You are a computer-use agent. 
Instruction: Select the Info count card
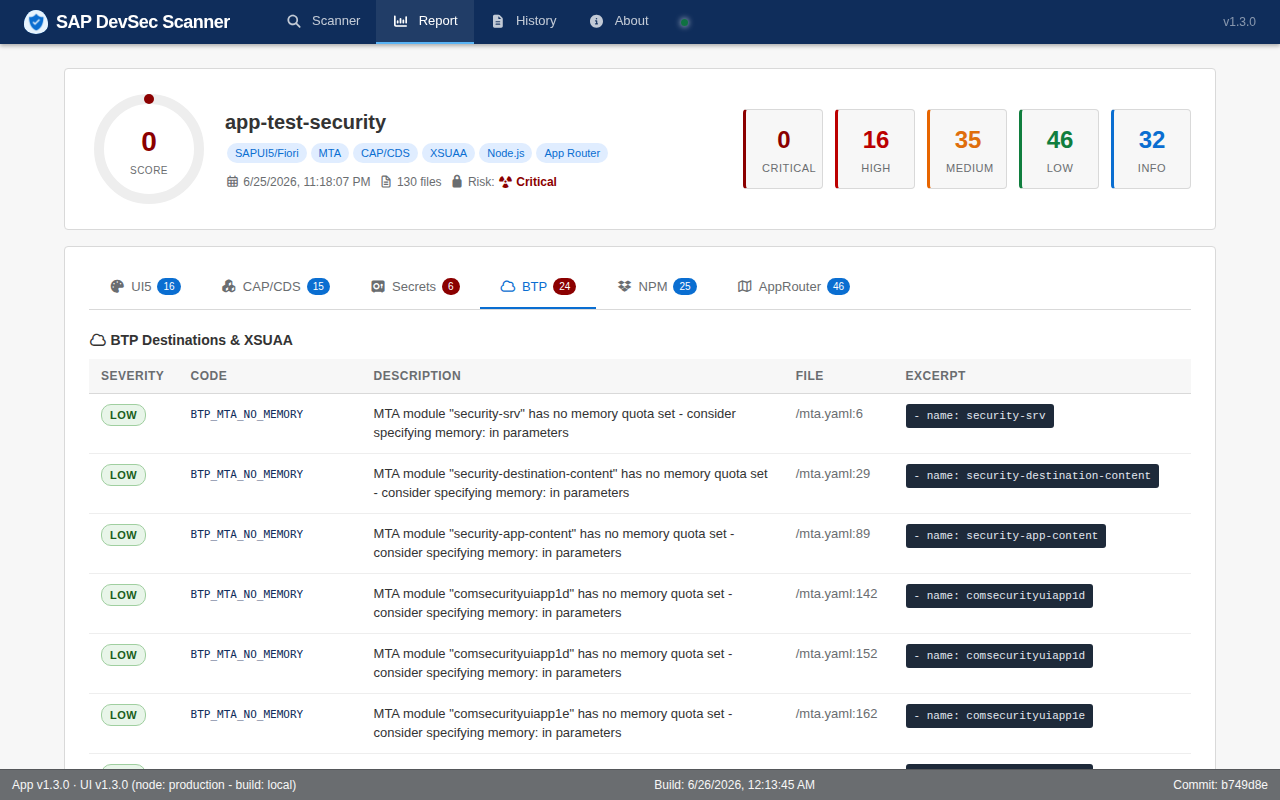1151,149
